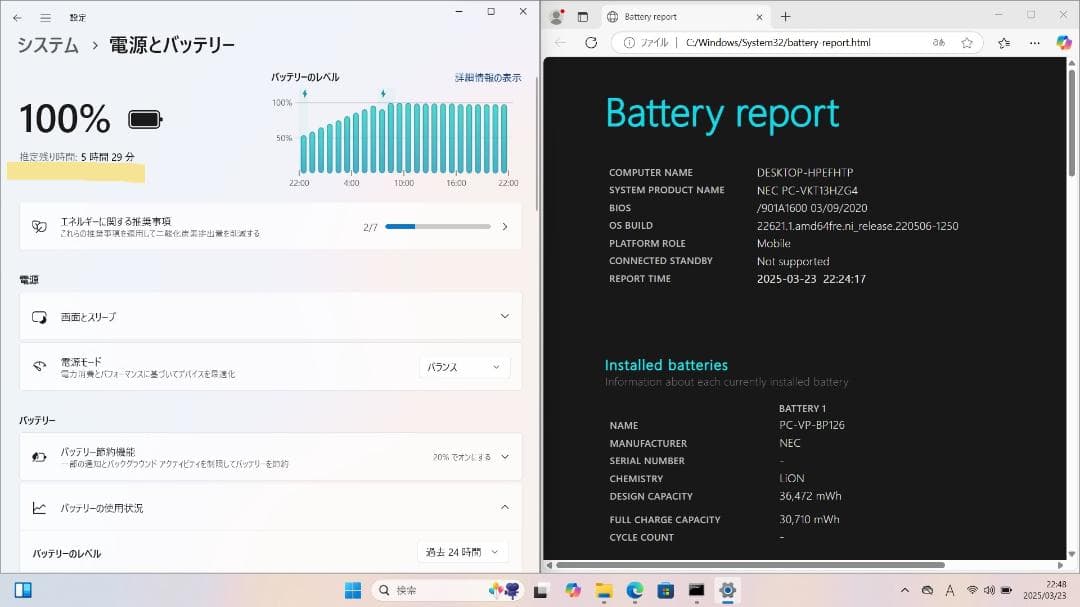Expand the 画面とスリープ section
The width and height of the screenshot is (1080, 607).
click(x=504, y=315)
